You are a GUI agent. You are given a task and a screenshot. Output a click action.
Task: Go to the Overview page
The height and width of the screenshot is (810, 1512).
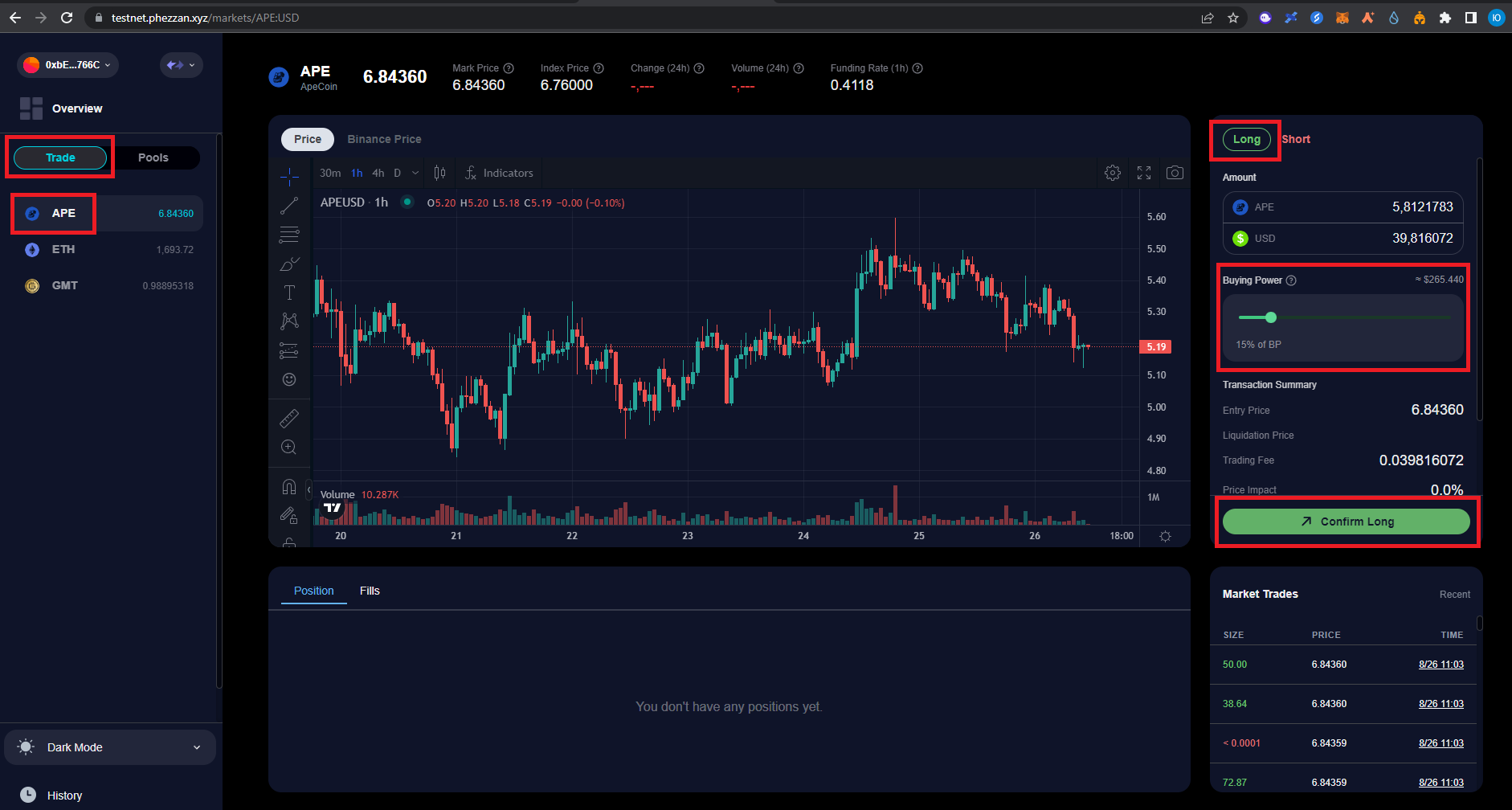click(61, 108)
